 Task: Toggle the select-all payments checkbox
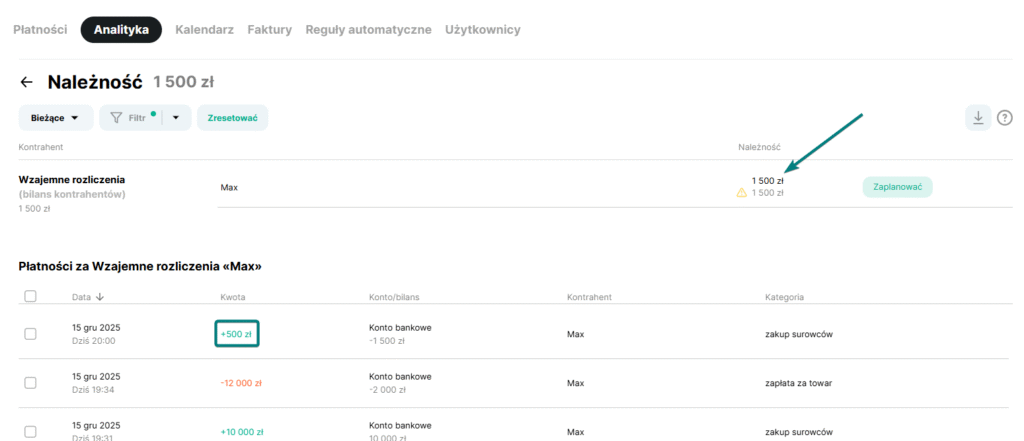tap(30, 296)
